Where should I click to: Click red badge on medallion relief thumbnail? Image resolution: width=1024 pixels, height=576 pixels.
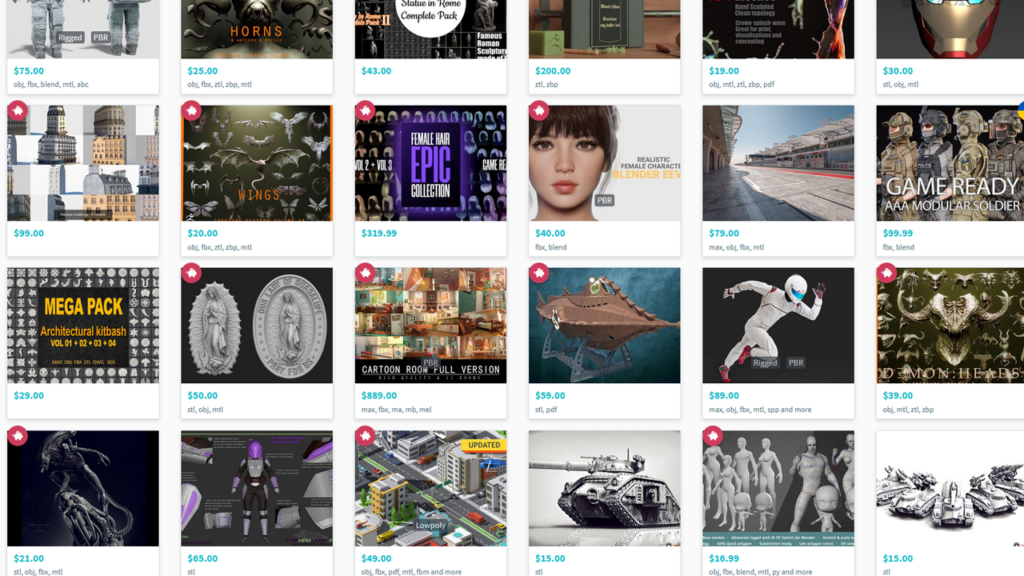[191, 273]
